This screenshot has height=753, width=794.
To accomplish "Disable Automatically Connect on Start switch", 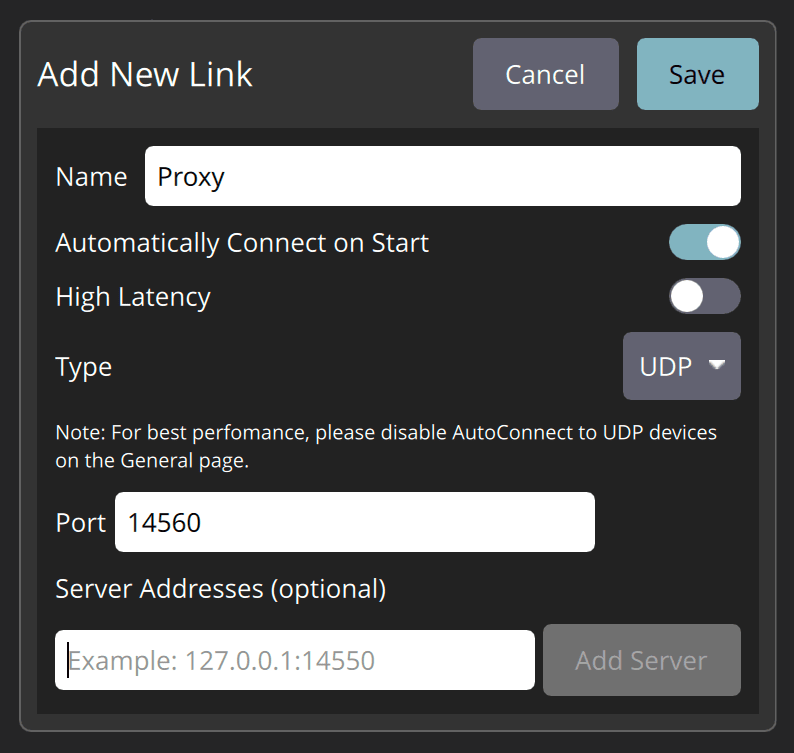I will [704, 242].
